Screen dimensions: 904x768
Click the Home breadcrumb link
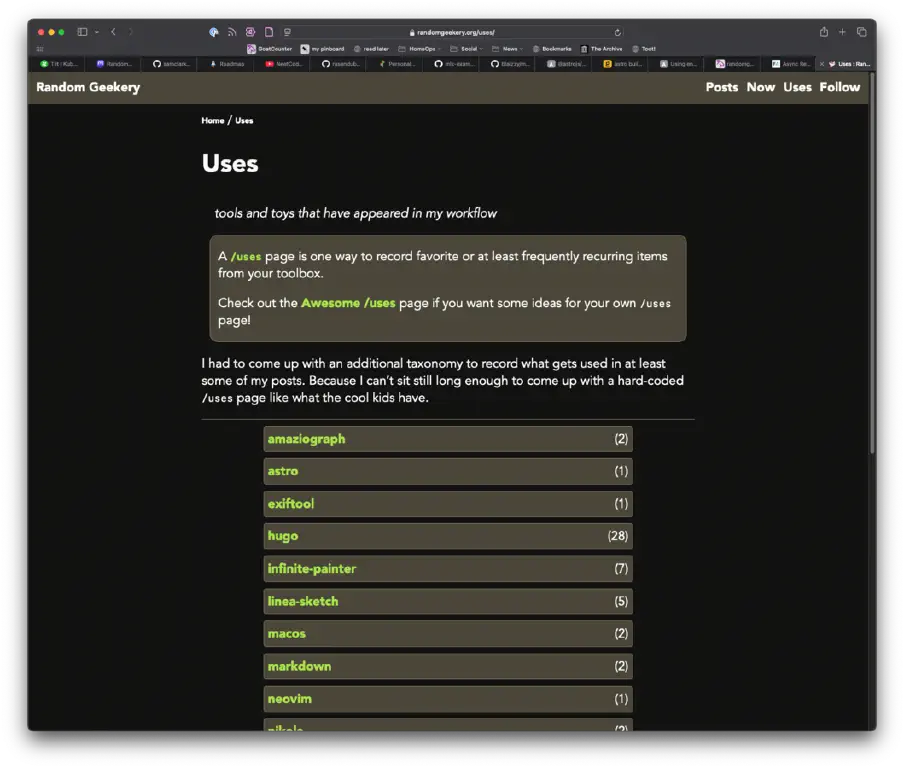(x=213, y=121)
